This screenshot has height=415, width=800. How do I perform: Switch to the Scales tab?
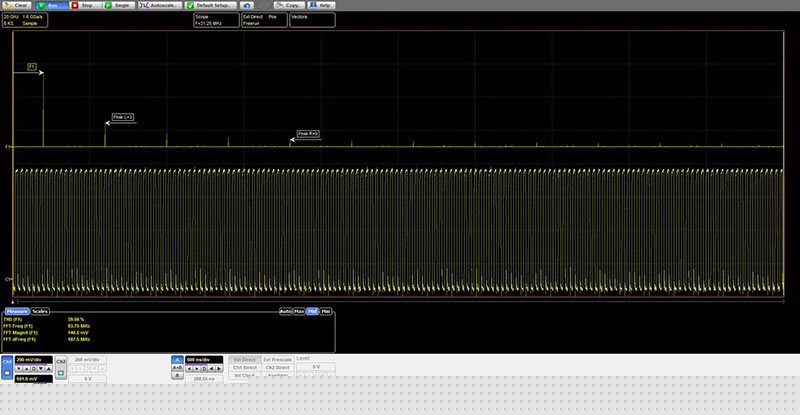(41, 311)
